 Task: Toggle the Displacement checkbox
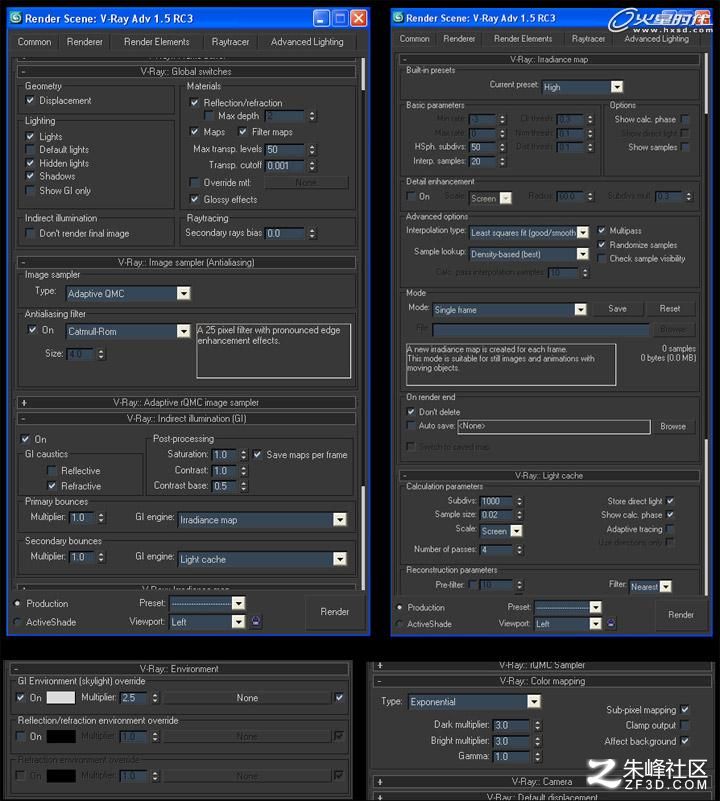point(30,100)
